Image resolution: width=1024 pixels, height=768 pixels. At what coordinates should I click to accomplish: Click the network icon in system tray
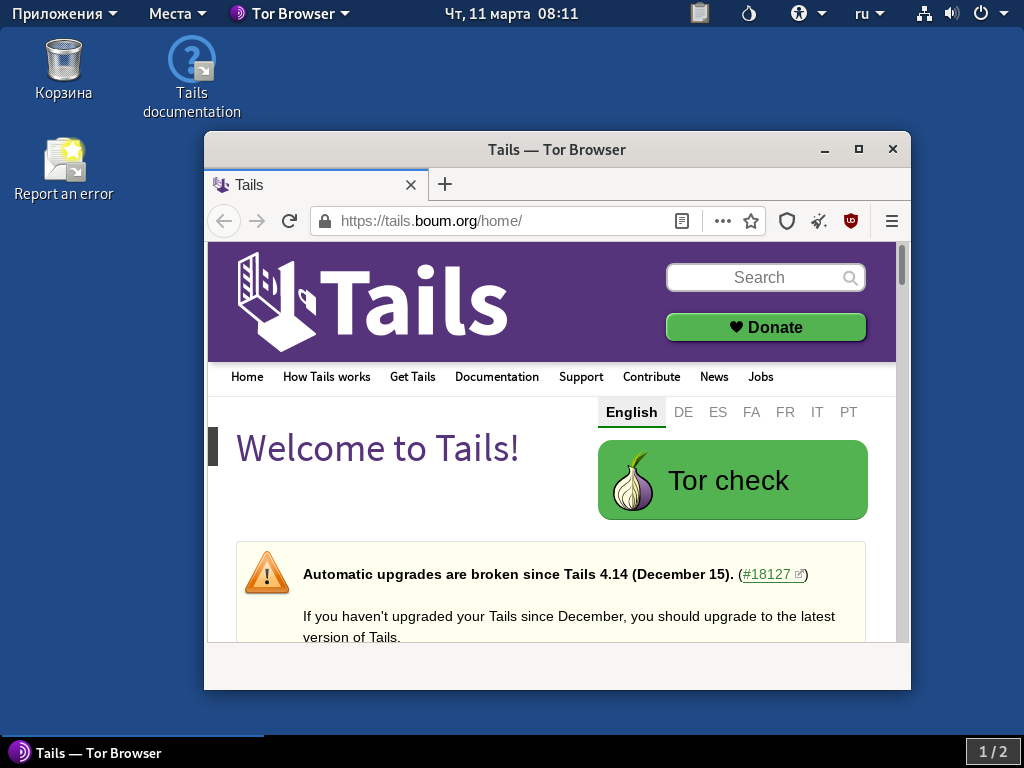tap(923, 13)
